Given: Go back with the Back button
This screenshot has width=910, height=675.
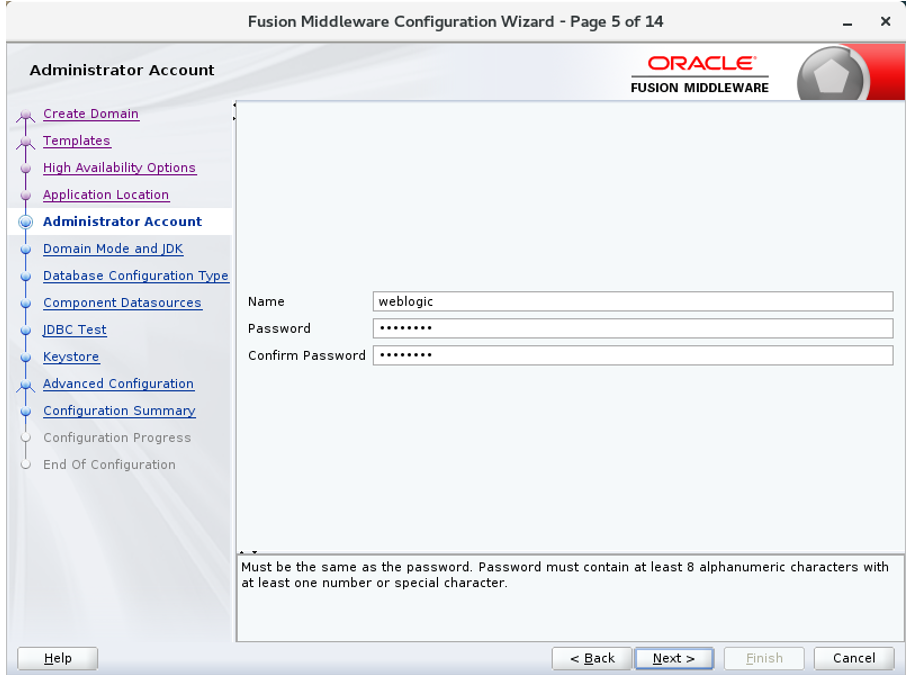Looking at the screenshot, I should click(591, 658).
